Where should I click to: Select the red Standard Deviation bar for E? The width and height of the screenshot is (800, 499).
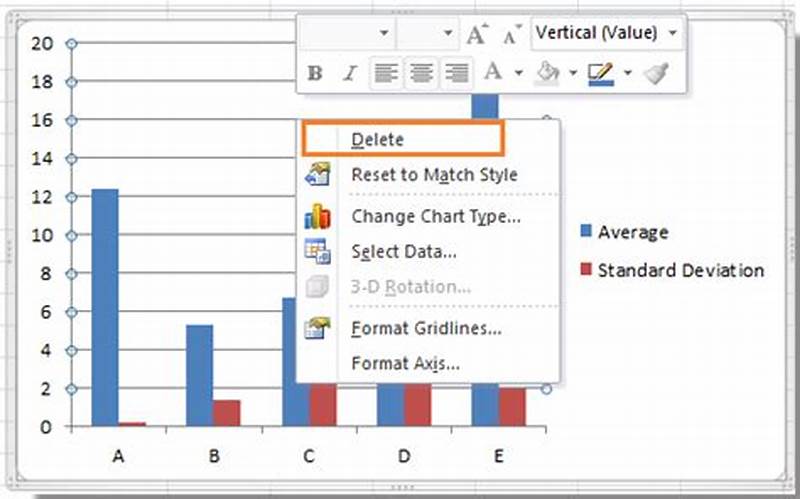pyautogui.click(x=512, y=407)
